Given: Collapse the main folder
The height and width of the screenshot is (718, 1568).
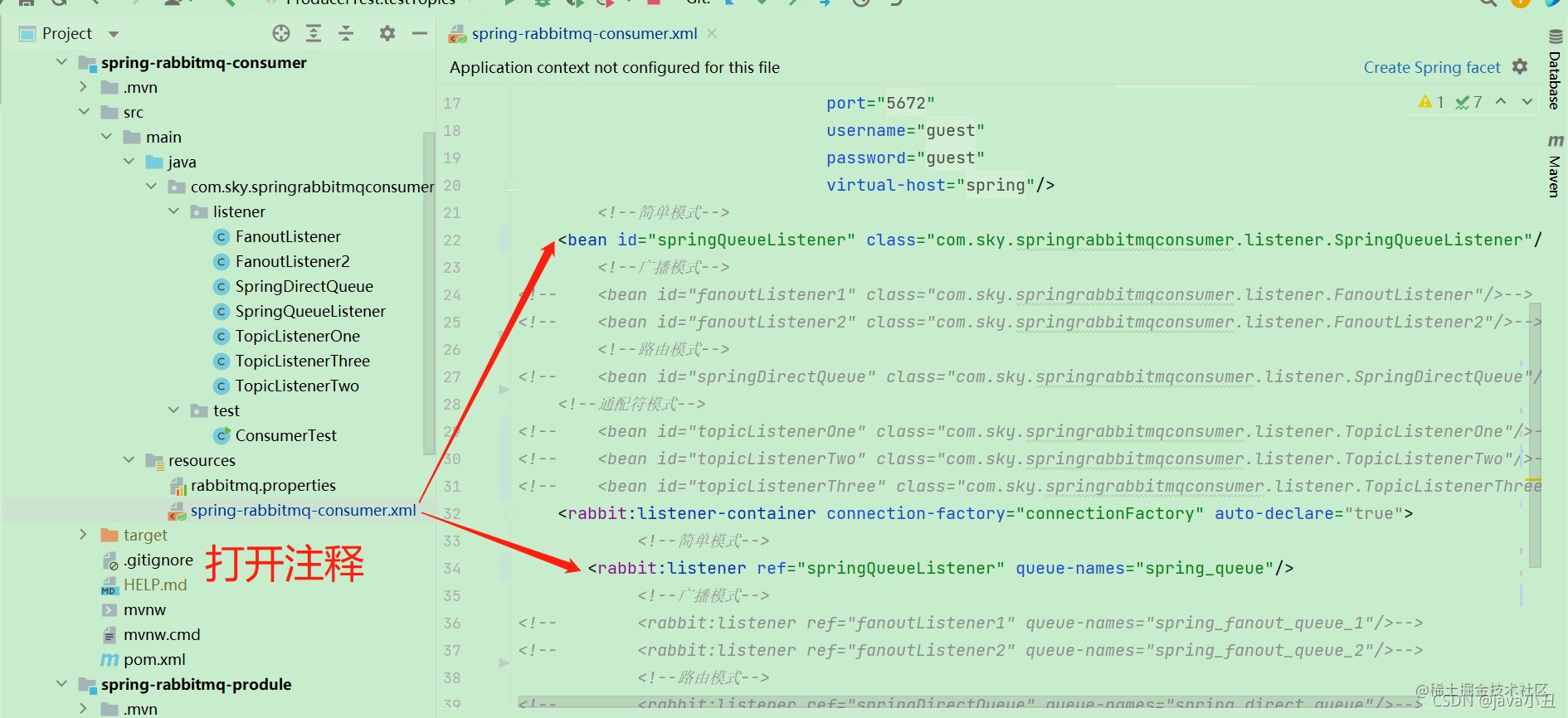Looking at the screenshot, I should pos(106,137).
